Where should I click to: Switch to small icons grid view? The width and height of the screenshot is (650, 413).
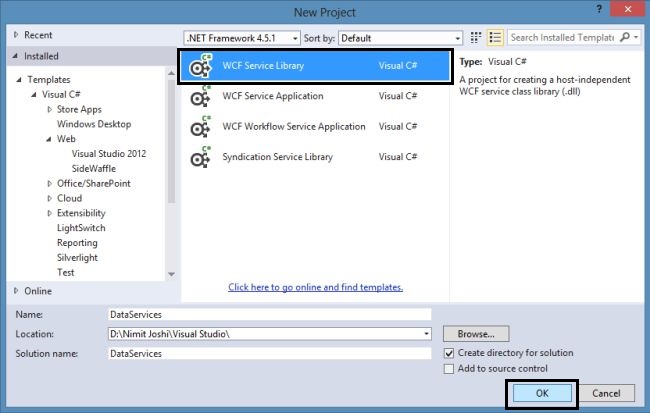(476, 38)
